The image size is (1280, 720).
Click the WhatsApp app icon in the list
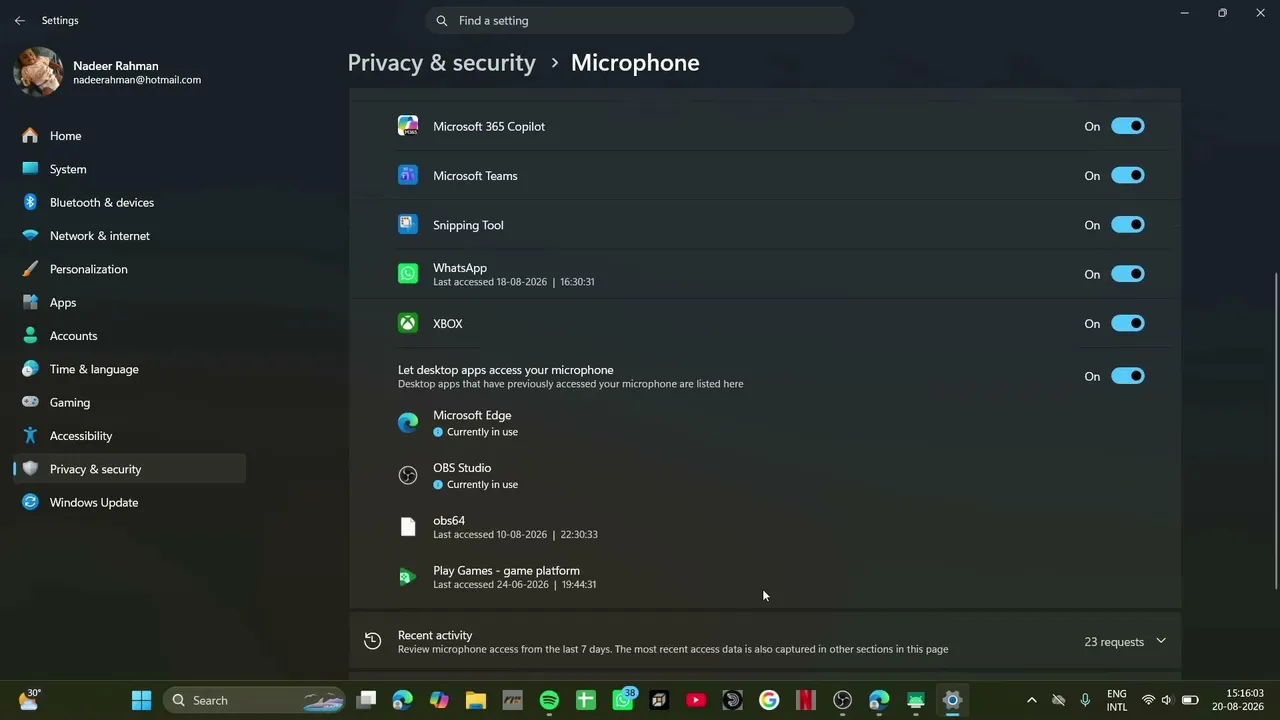click(408, 274)
